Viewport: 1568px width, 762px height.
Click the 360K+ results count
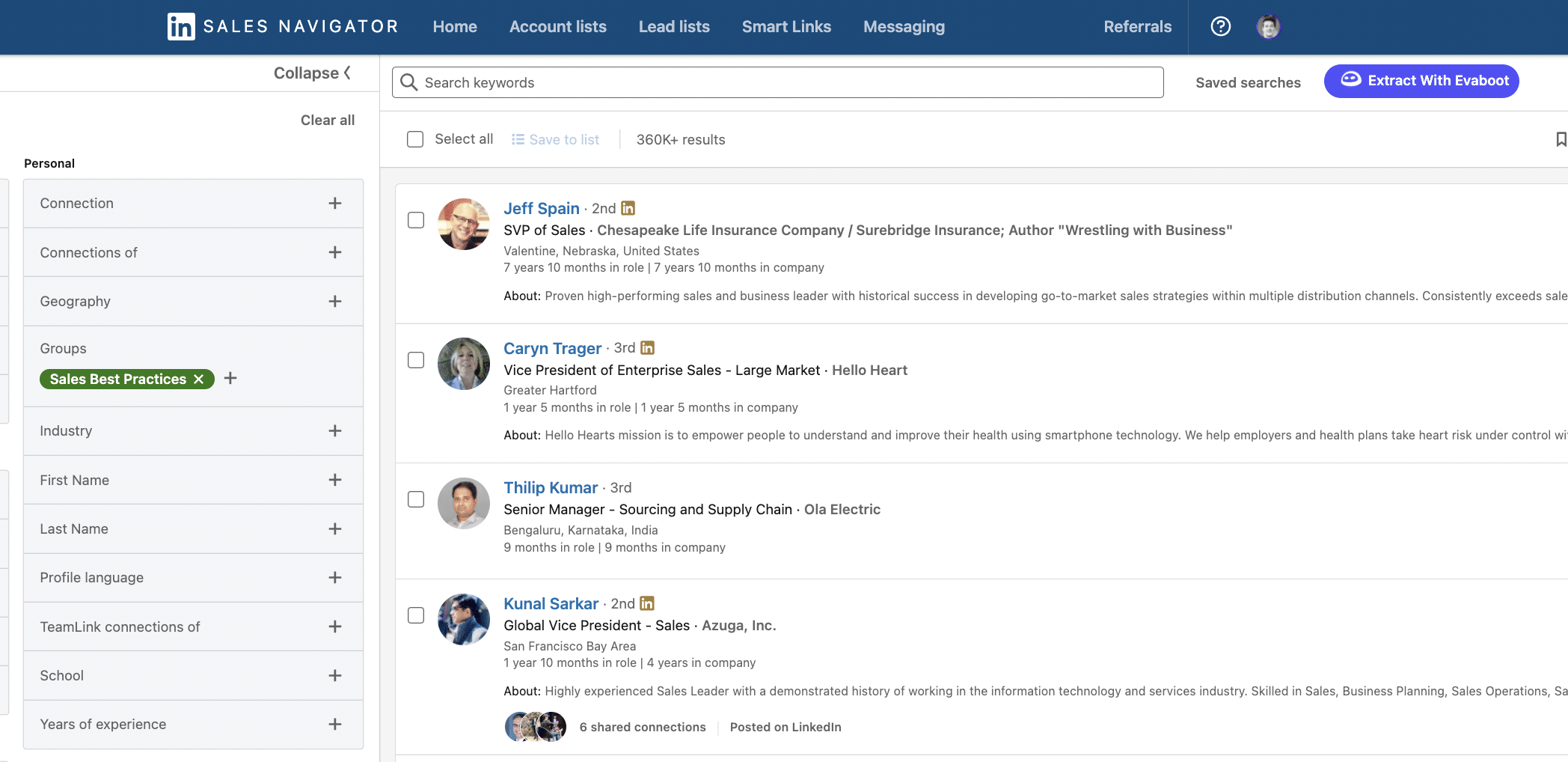(681, 140)
